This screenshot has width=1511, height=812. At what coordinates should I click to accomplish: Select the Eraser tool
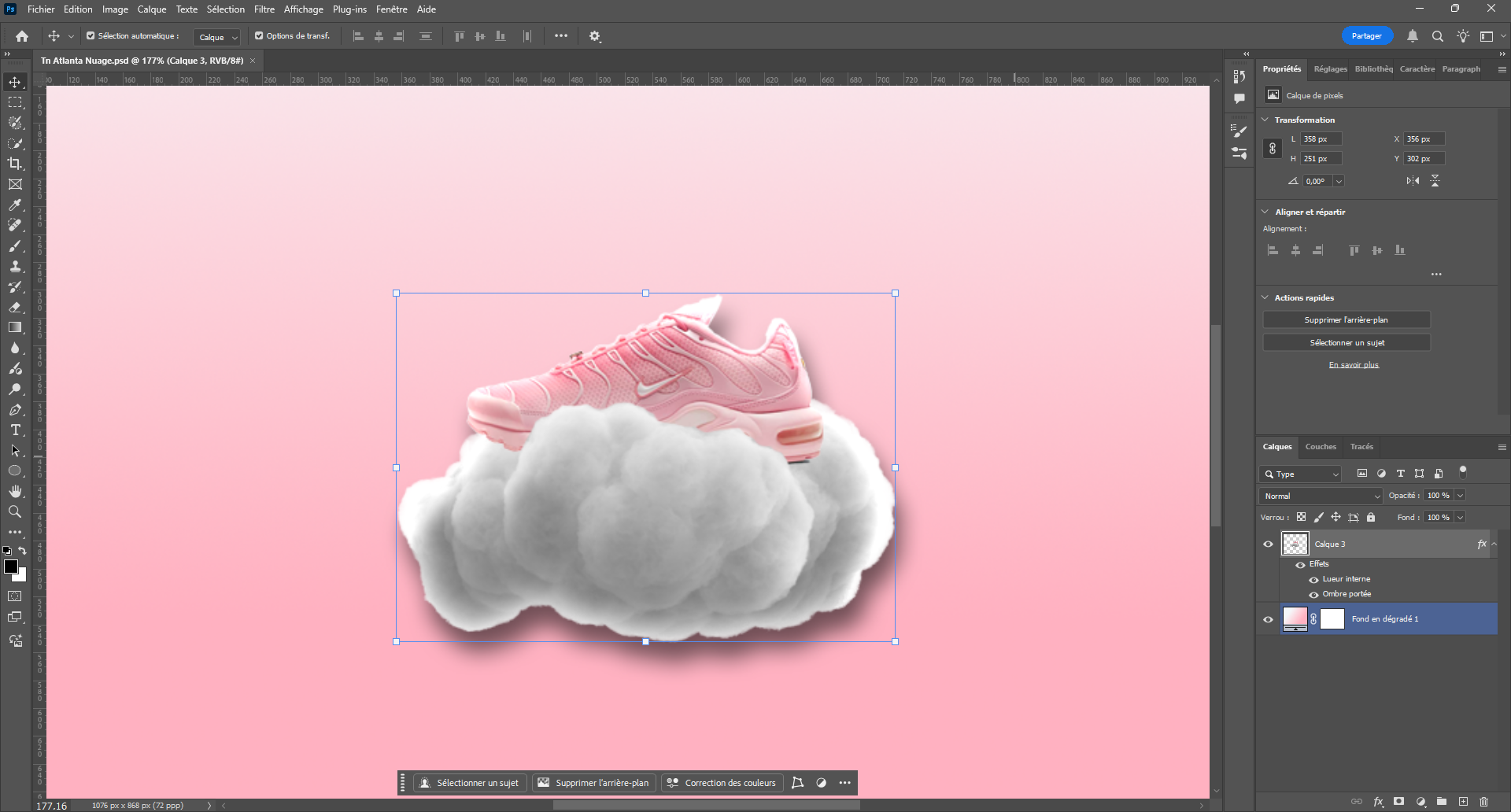tap(15, 307)
